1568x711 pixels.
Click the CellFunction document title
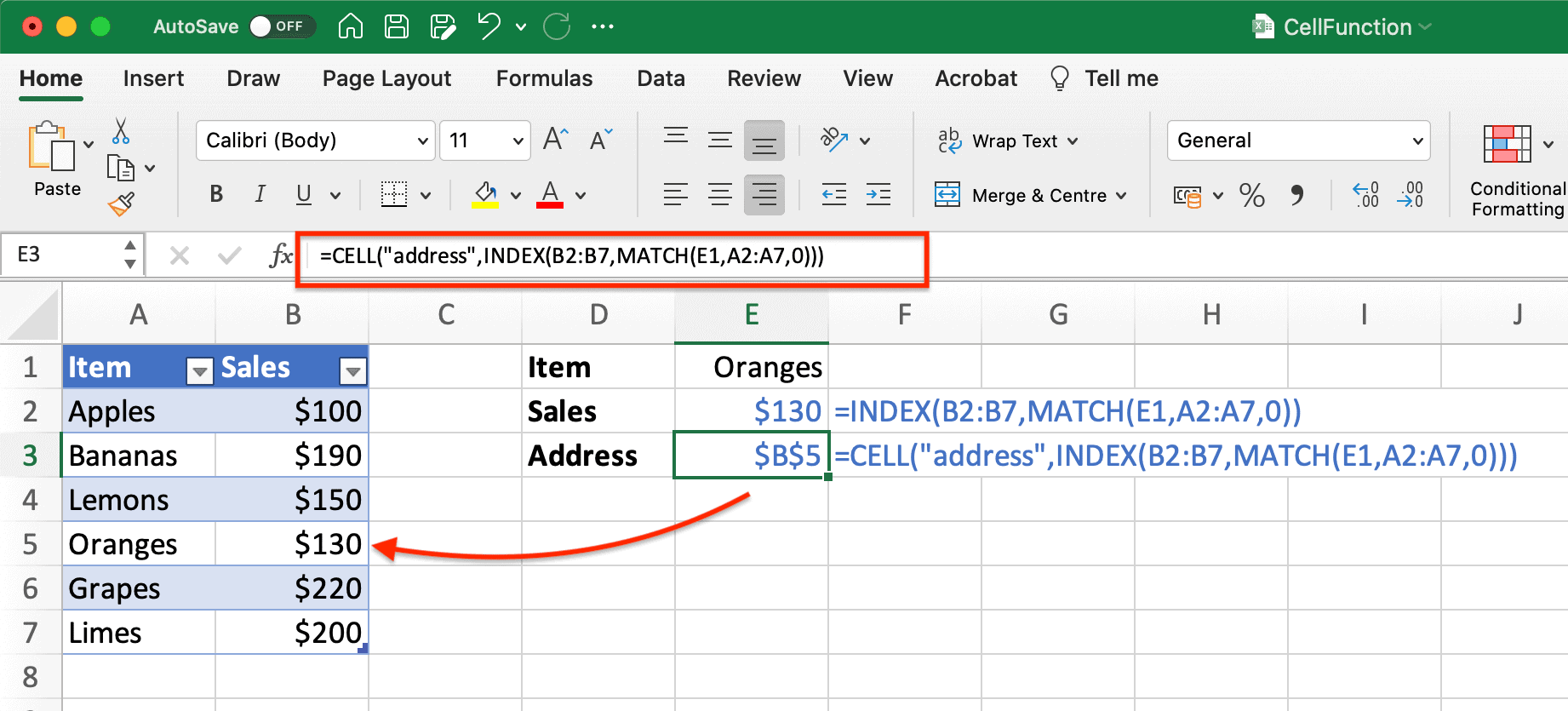point(1347,27)
